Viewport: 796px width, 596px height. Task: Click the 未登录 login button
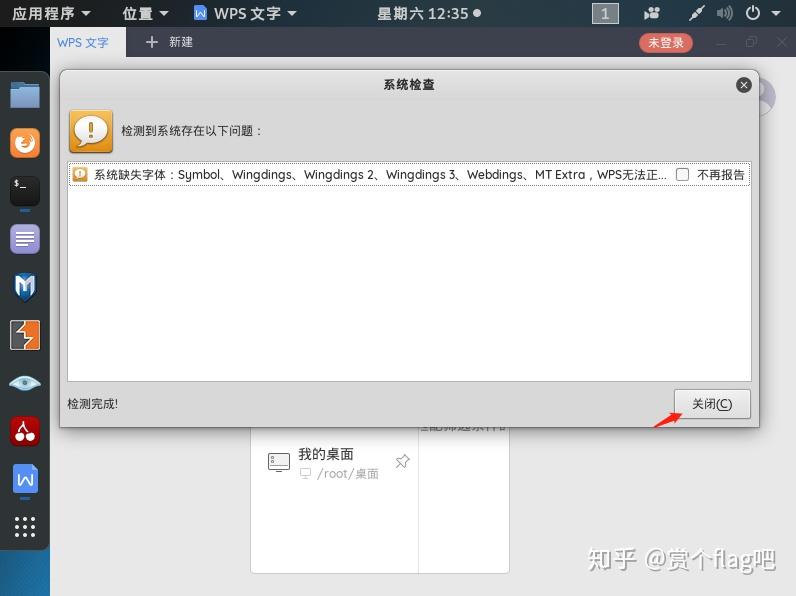click(666, 43)
